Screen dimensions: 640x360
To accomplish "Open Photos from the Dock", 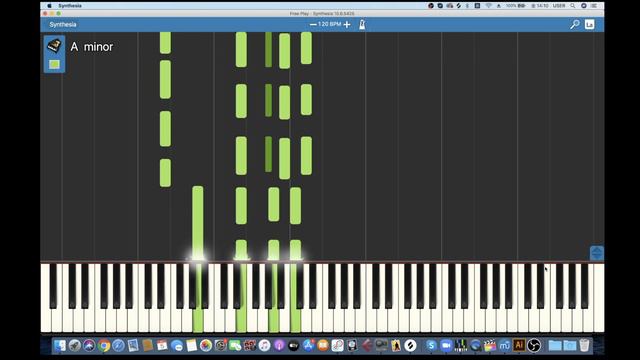I will pos(206,346).
